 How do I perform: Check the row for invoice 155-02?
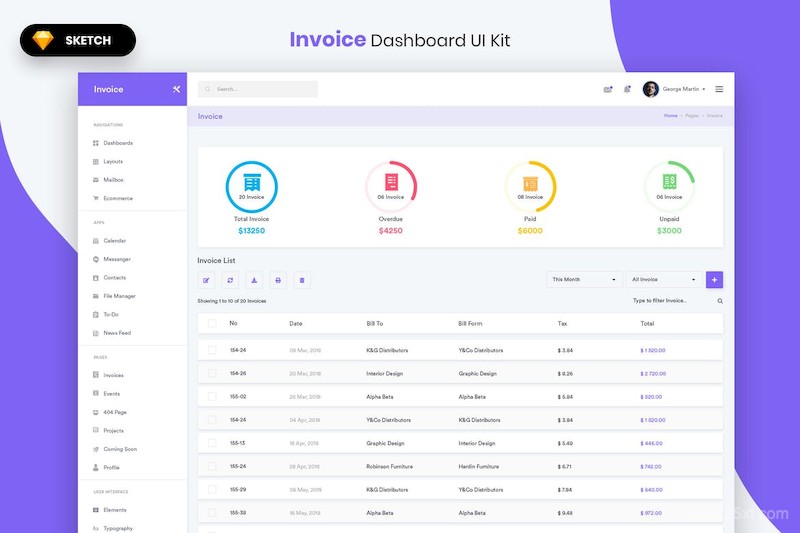coord(212,396)
